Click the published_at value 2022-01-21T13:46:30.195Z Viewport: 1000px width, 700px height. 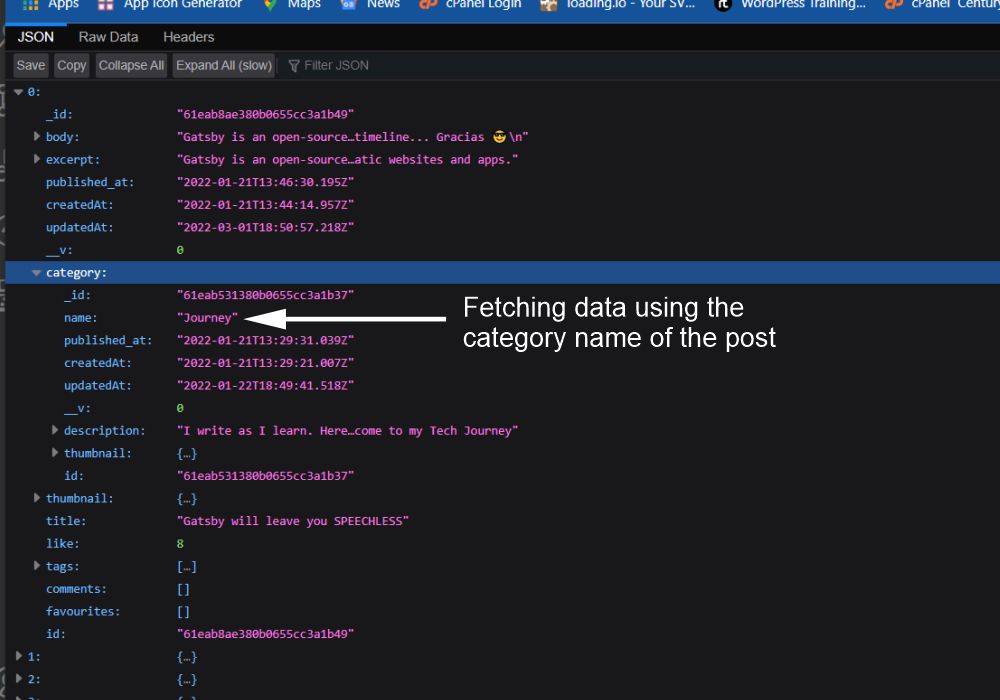(265, 182)
